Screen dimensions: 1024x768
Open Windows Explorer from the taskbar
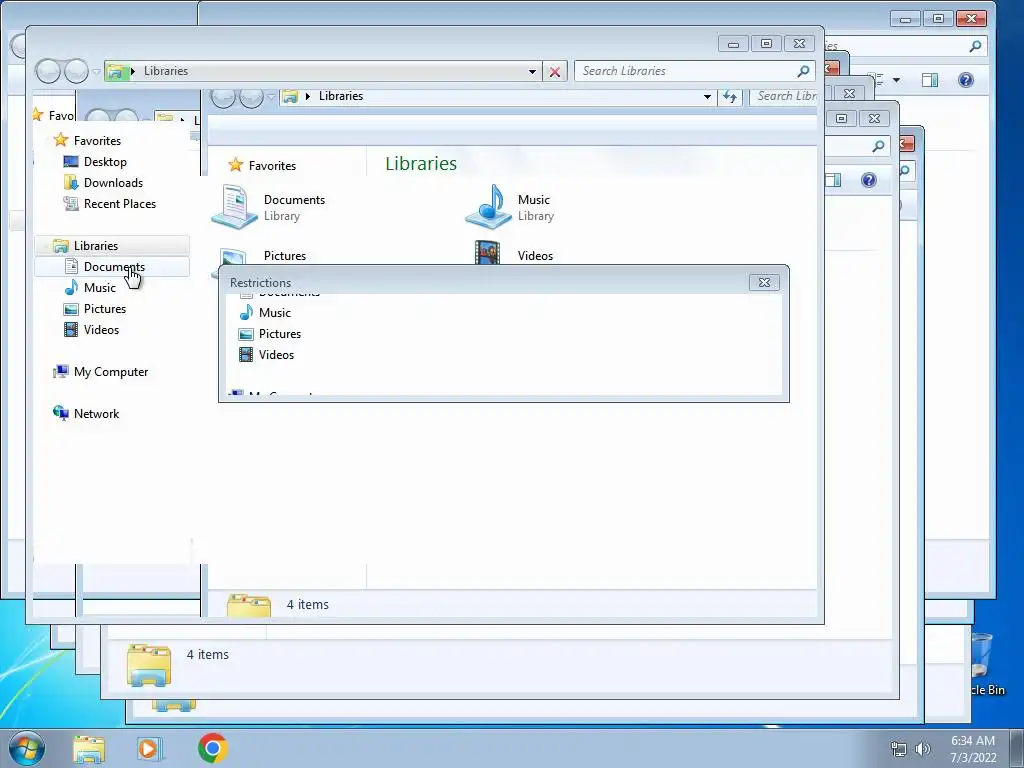tap(89, 749)
